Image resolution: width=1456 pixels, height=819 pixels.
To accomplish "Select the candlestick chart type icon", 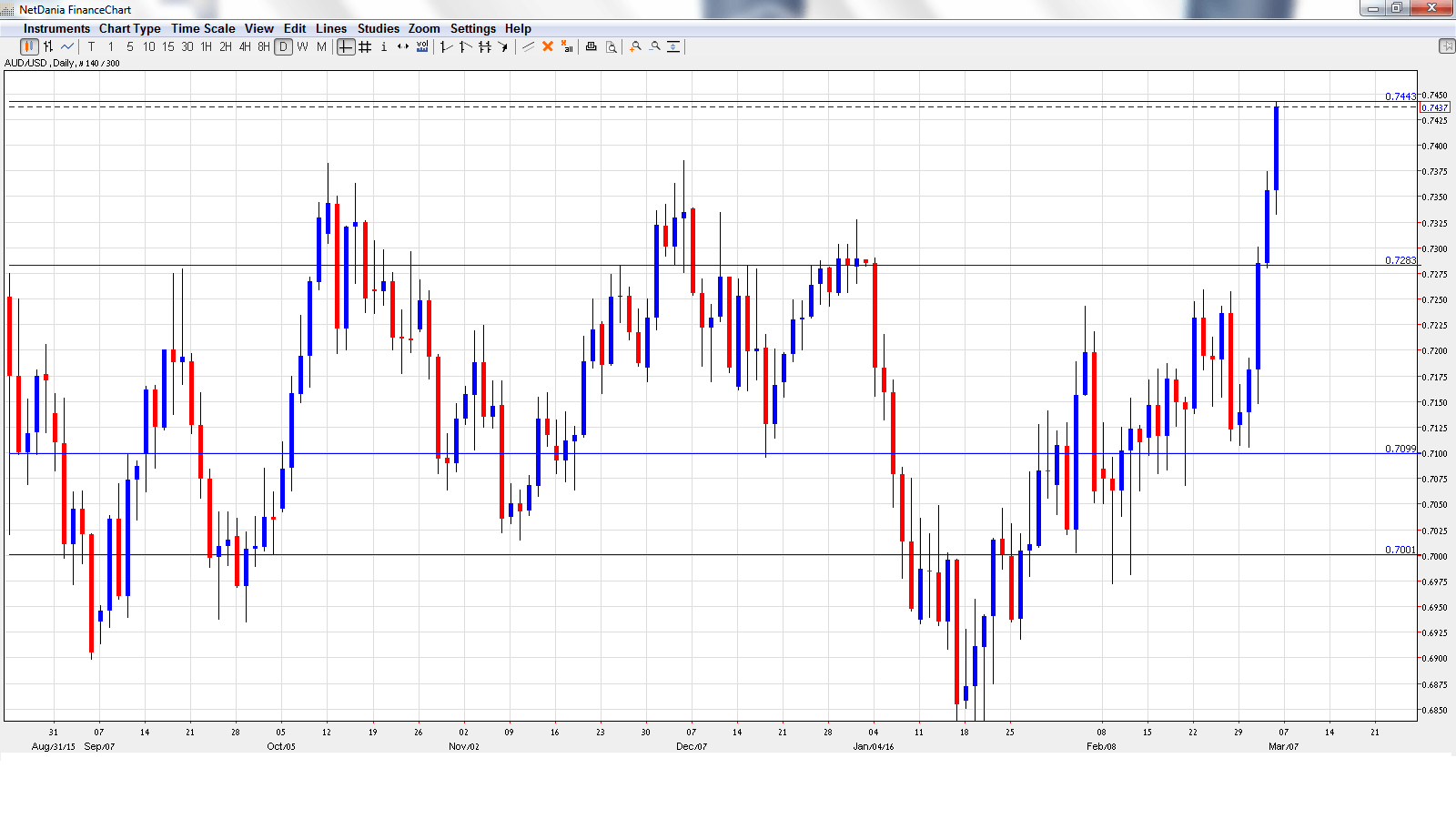I will (29, 46).
